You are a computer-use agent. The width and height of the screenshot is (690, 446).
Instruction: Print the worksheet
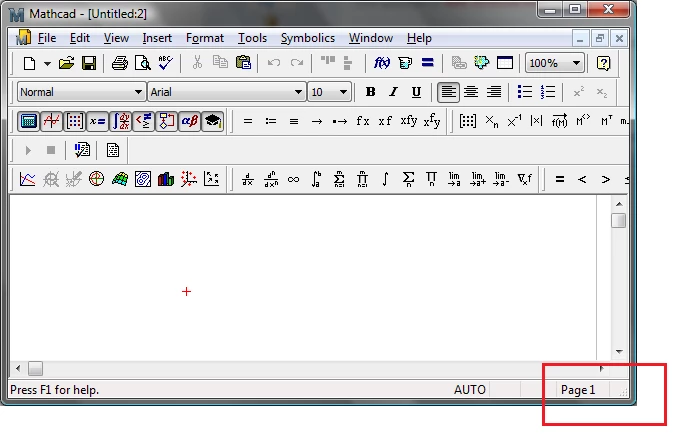coord(119,63)
